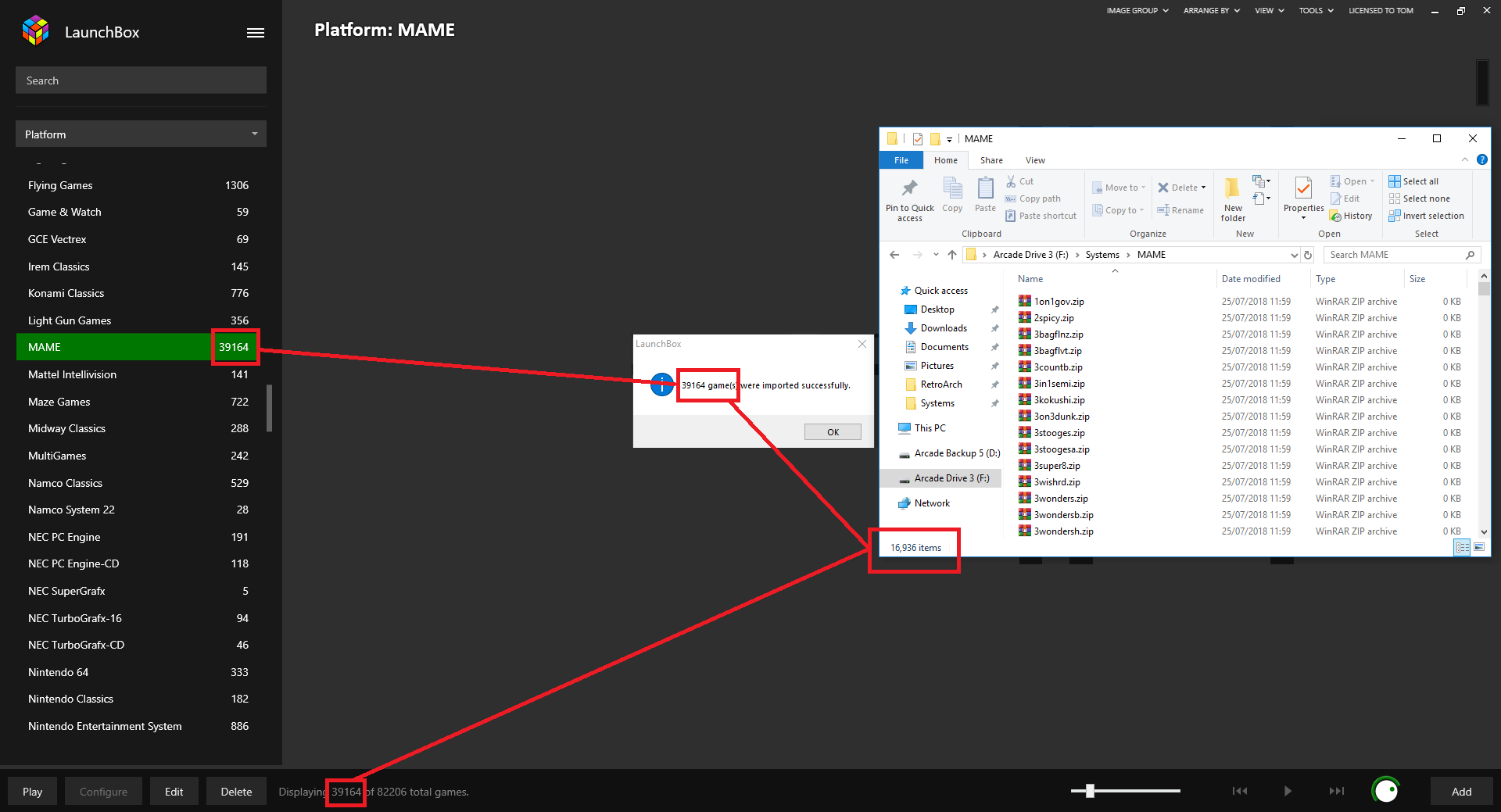The width and height of the screenshot is (1501, 812).
Task: Click Select none in Explorer ribbon
Action: tap(1419, 199)
